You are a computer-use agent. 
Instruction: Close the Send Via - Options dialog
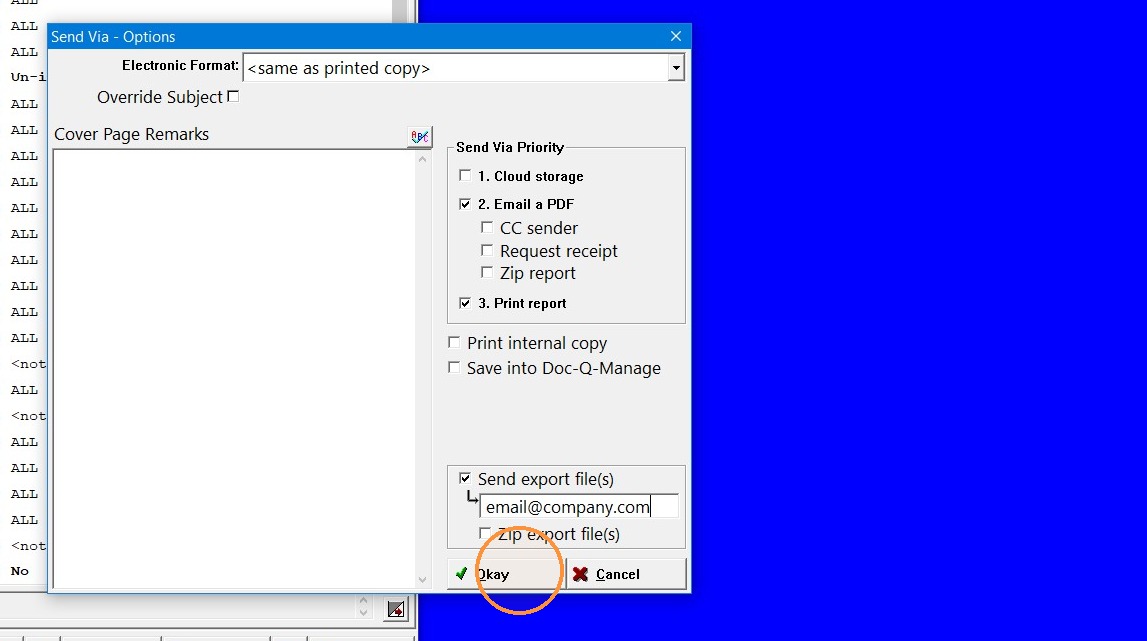click(676, 37)
